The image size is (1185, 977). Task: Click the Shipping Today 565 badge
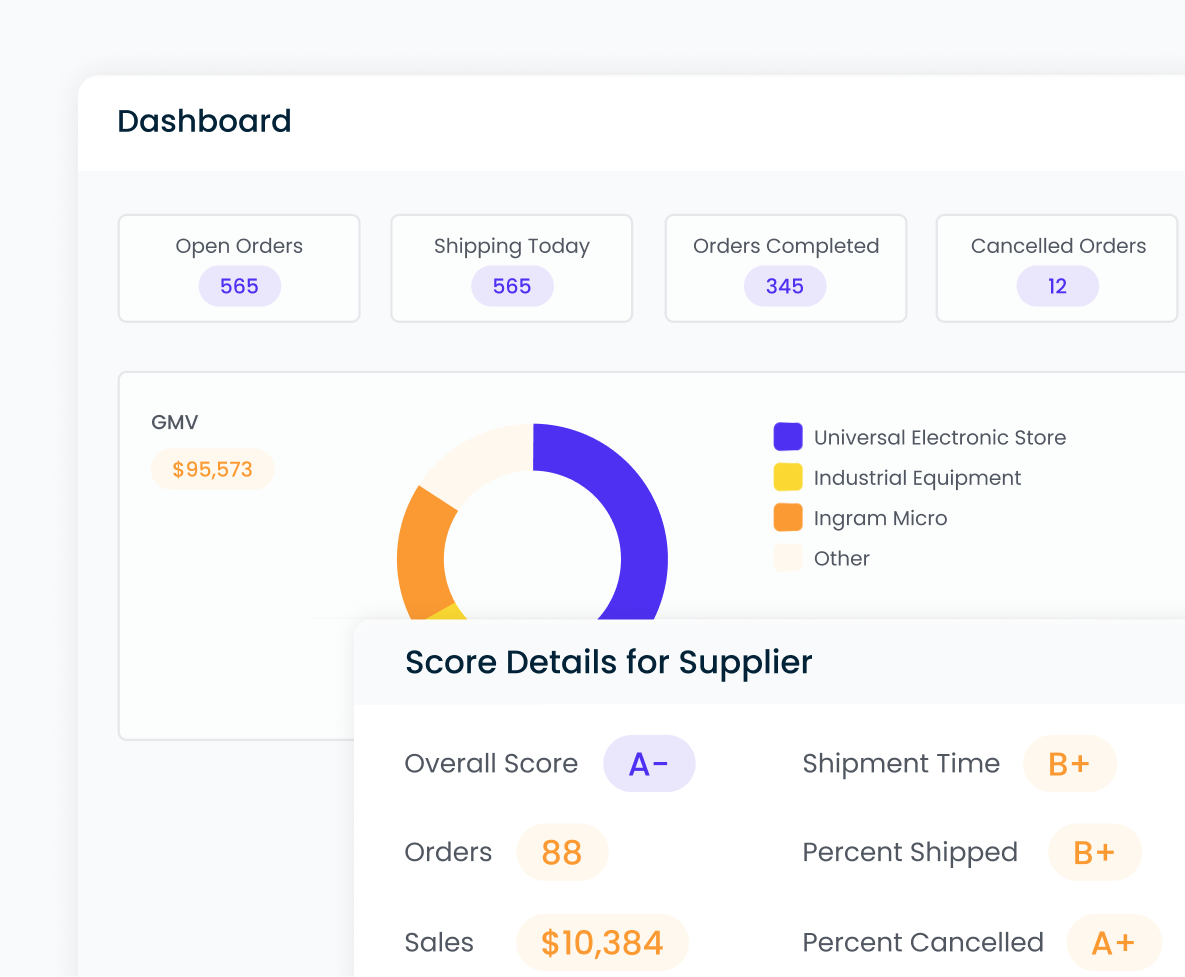click(x=512, y=287)
